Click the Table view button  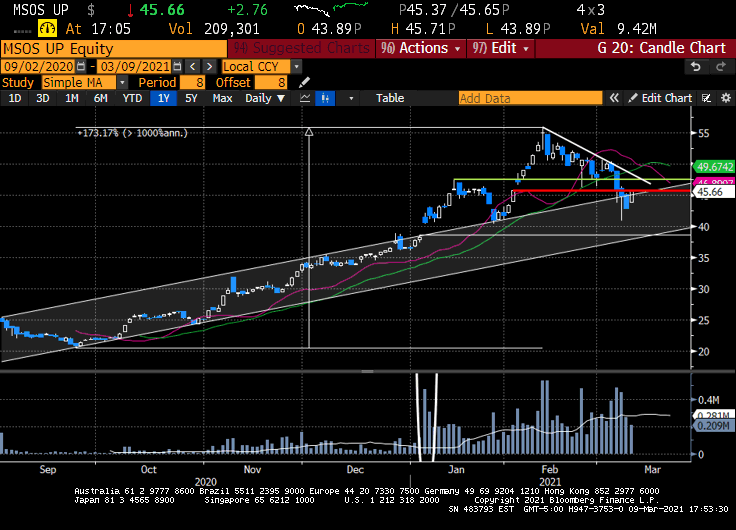[x=390, y=98]
